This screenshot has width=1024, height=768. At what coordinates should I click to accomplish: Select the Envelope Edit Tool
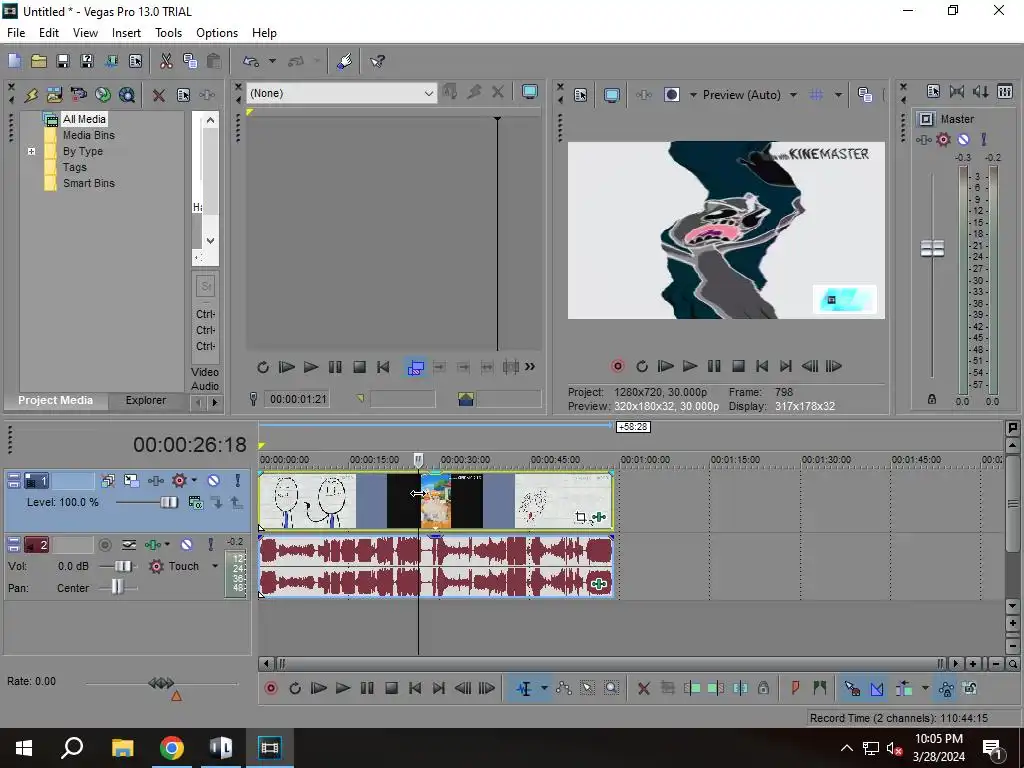point(564,688)
